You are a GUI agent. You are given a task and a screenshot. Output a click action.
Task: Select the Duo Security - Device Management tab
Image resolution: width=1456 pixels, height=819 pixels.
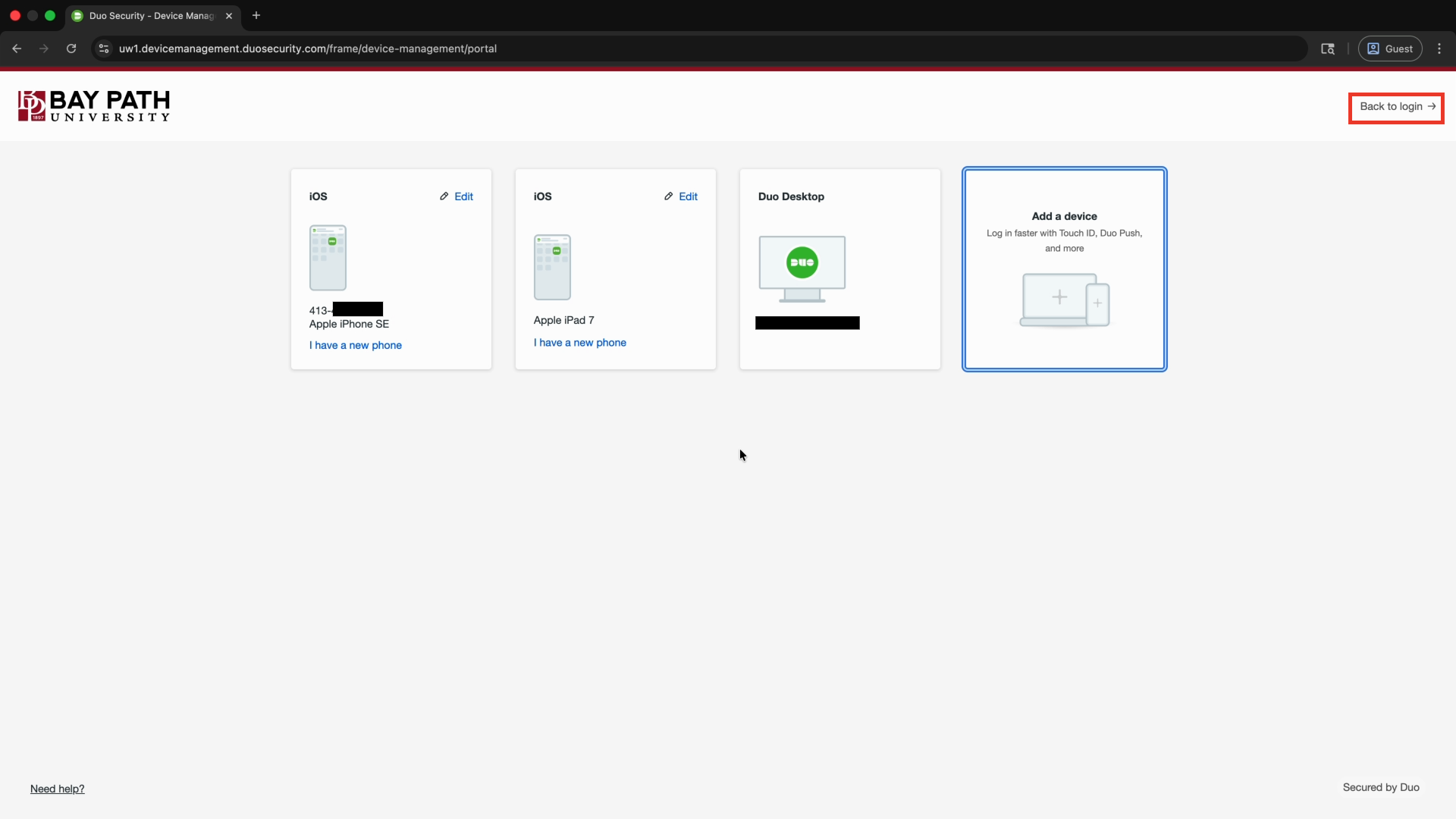coord(153,16)
